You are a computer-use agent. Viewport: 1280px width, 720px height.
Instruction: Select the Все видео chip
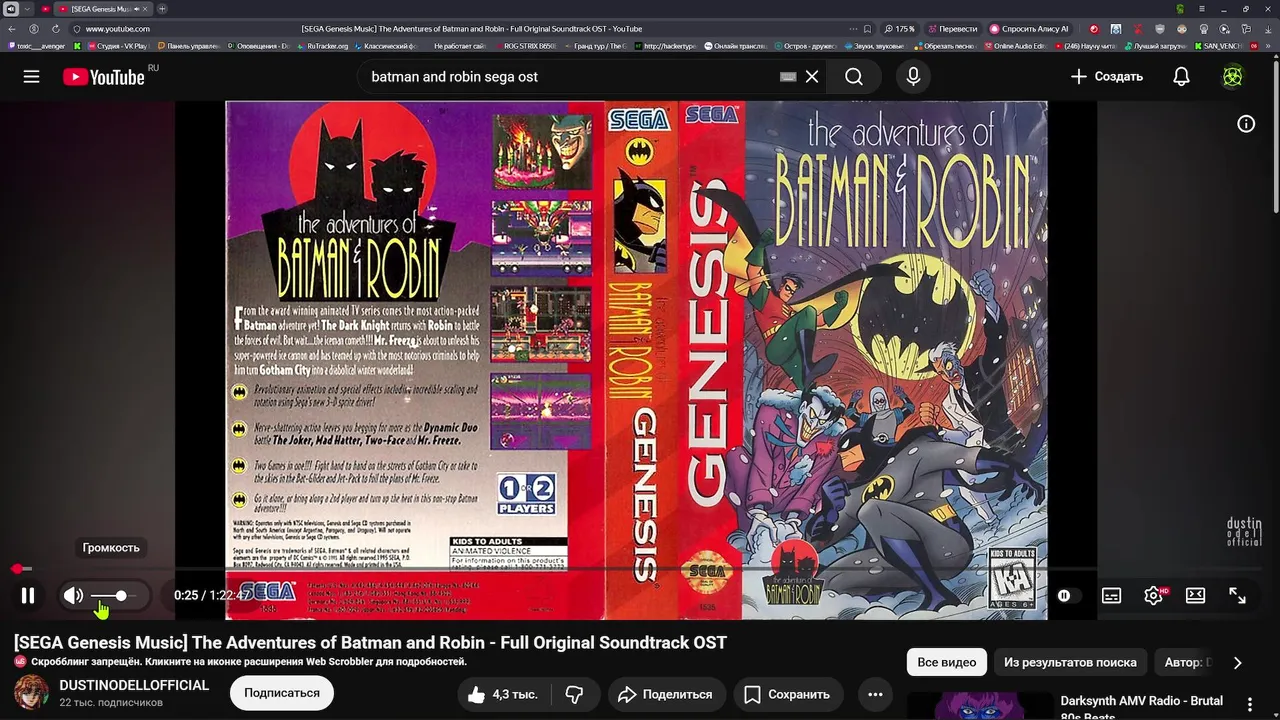(x=946, y=662)
